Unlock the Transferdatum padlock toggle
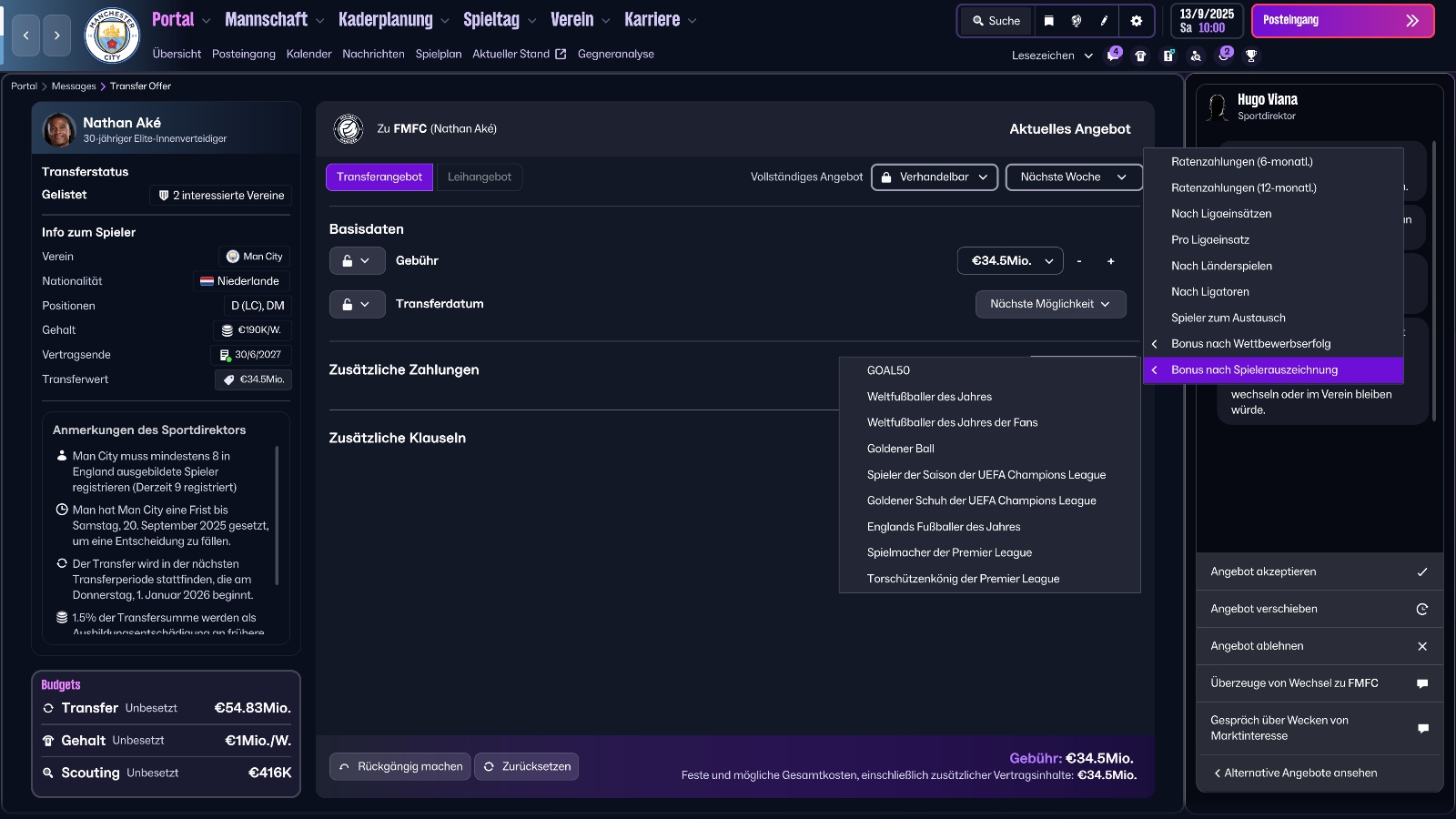The image size is (1456, 819). click(357, 304)
